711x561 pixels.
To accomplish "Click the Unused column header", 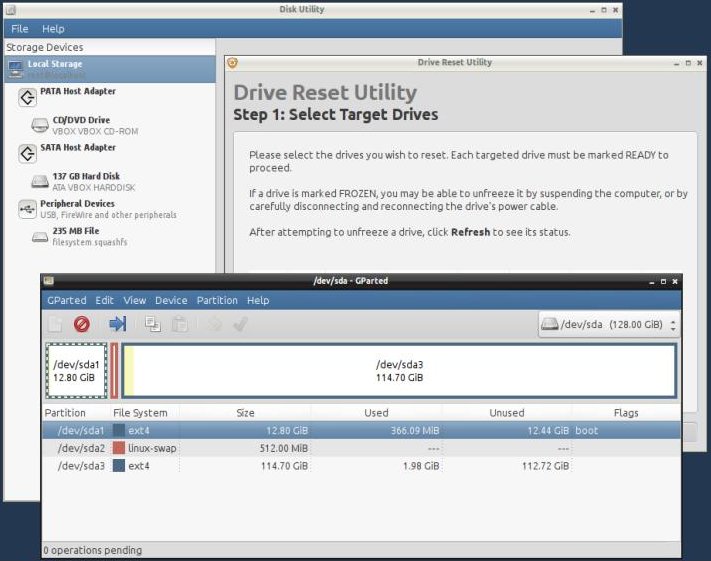I will 506,413.
